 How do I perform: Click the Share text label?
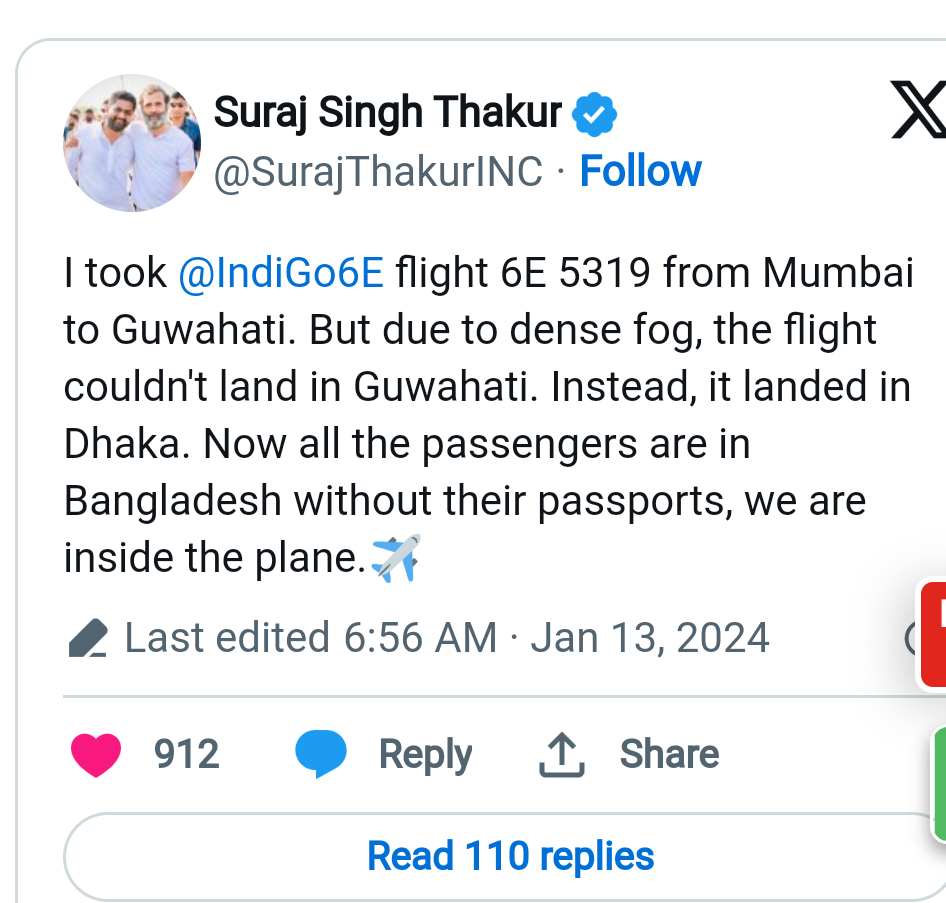click(x=669, y=754)
